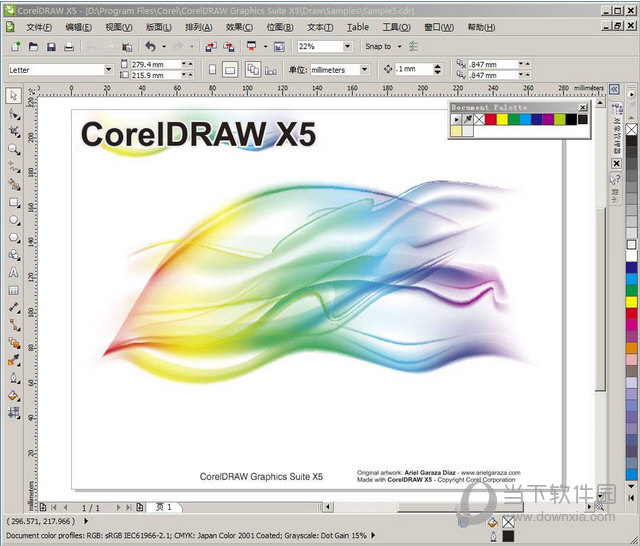
Task: Open a file from toolbar
Action: 33,47
